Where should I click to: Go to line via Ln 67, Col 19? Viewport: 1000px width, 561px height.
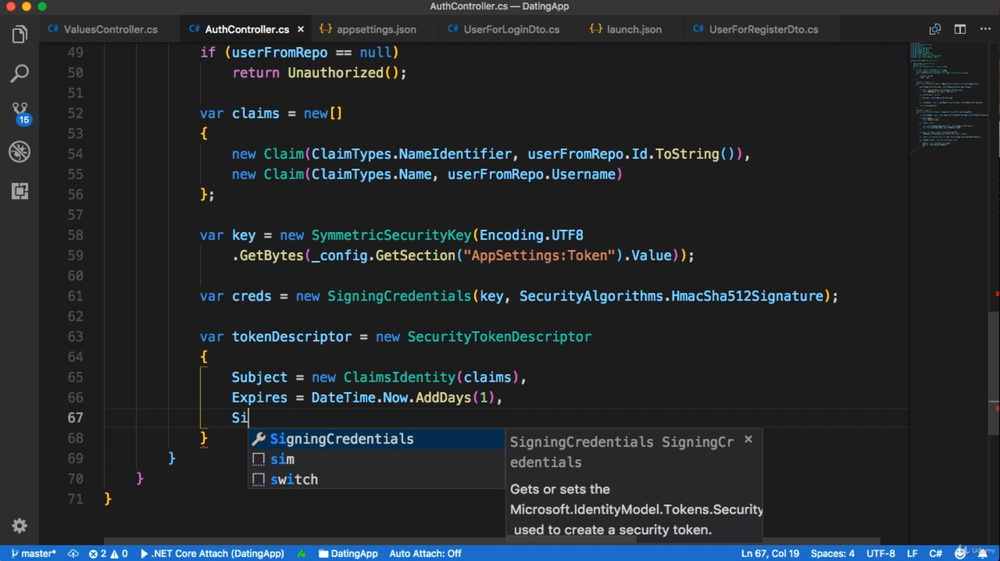click(x=770, y=553)
